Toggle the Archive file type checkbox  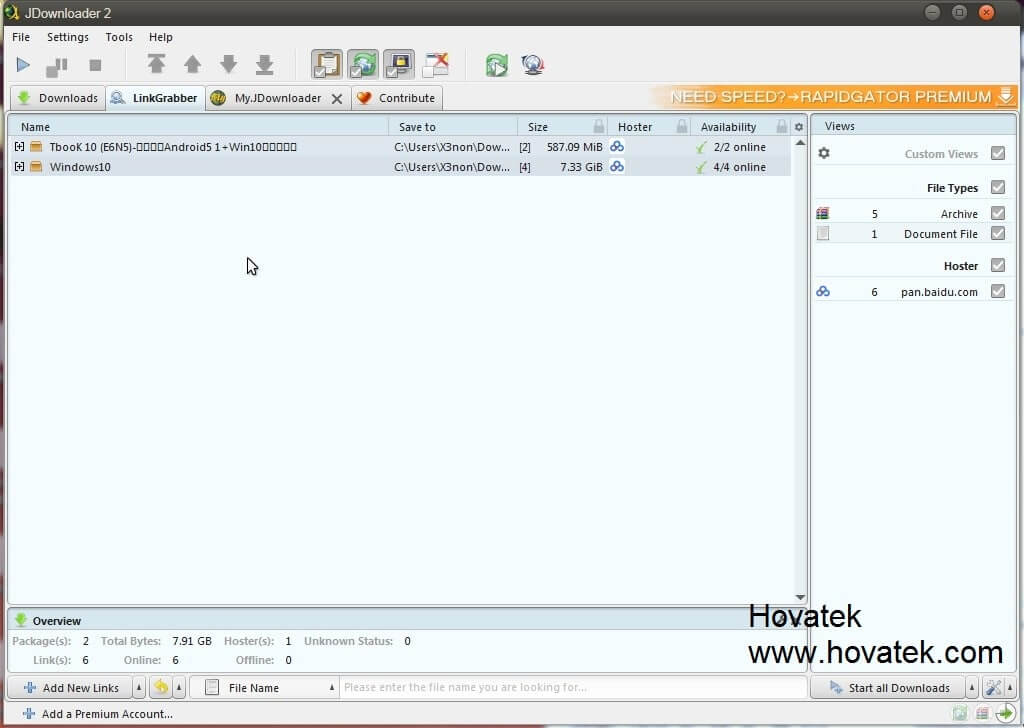(x=997, y=212)
